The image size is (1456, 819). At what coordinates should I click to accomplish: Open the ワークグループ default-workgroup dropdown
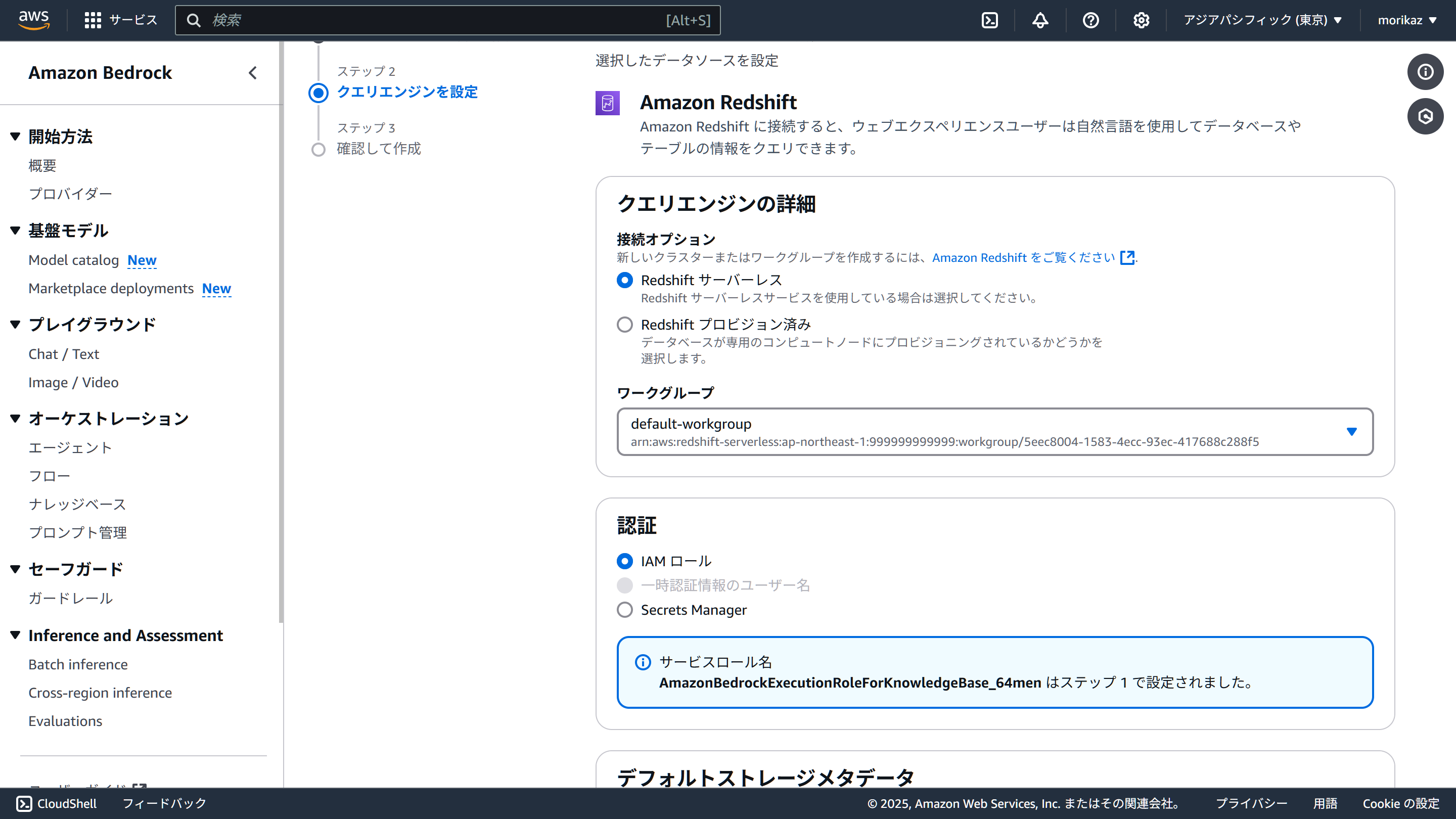coord(994,432)
